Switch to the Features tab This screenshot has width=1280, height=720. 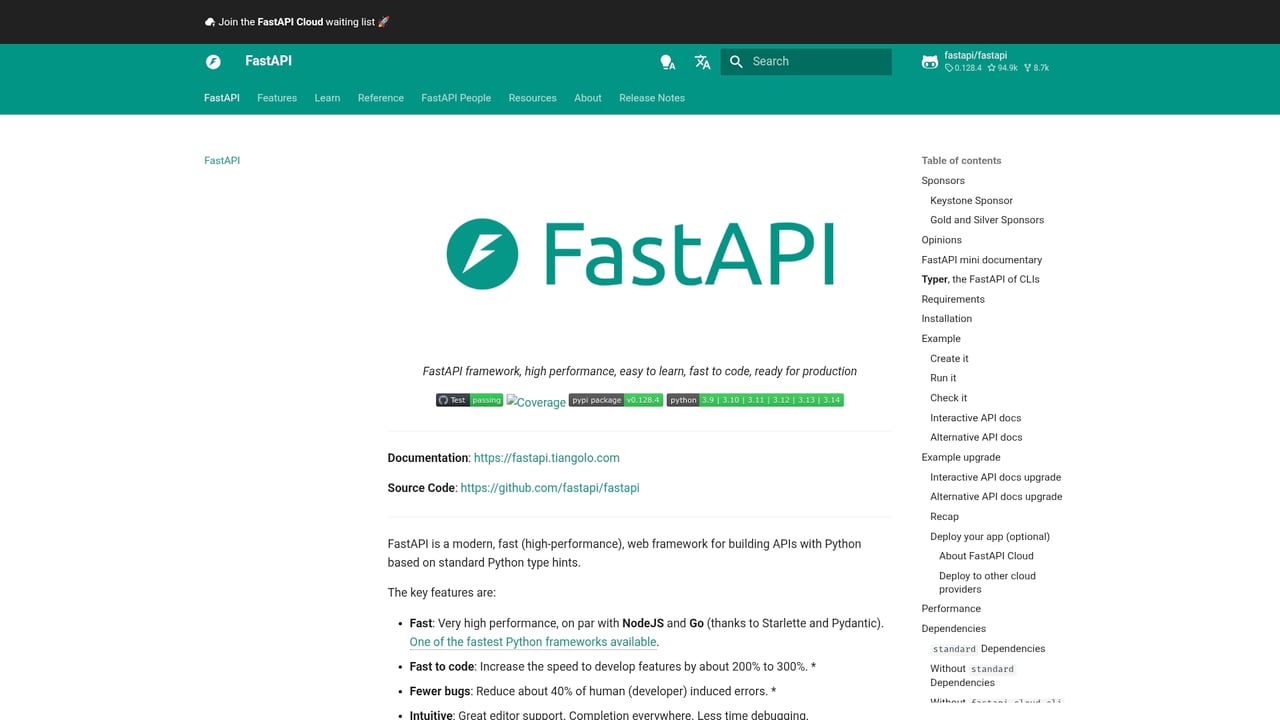tap(276, 97)
